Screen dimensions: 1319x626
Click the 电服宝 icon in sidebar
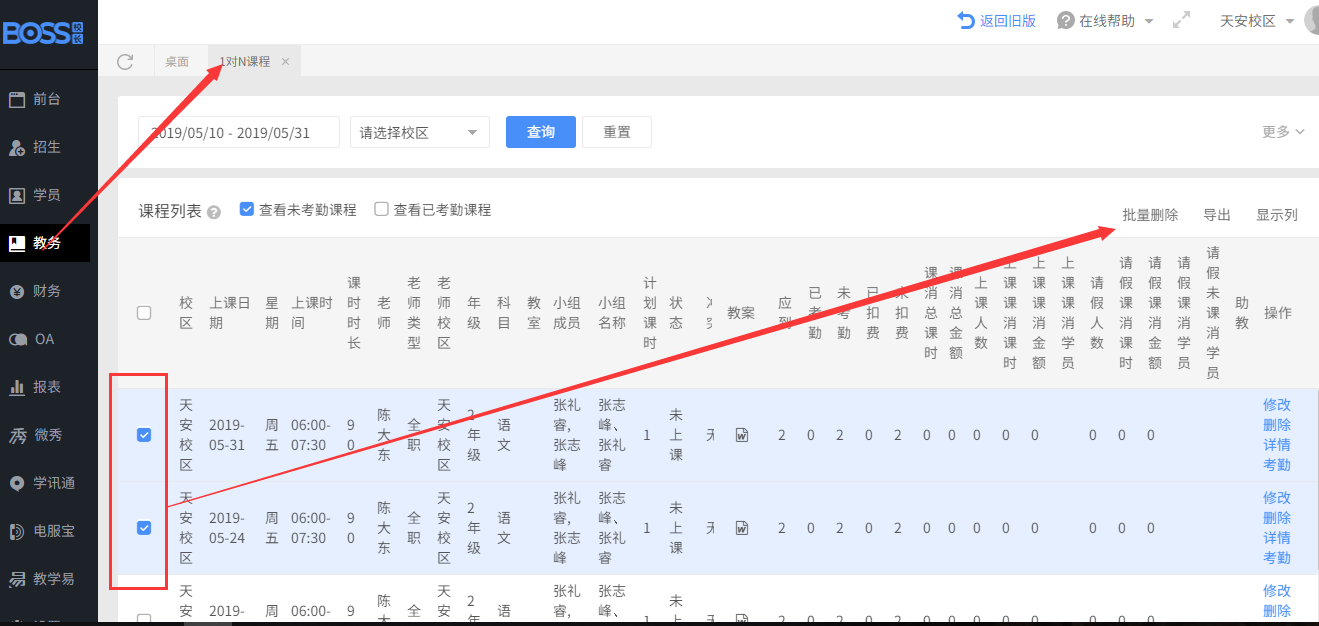pos(17,531)
